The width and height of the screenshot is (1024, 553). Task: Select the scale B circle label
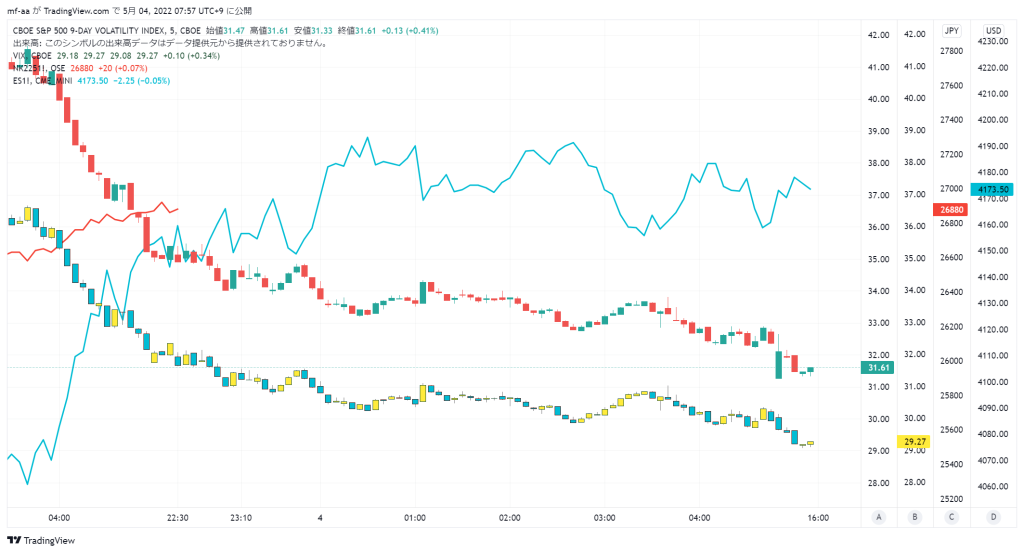pos(914,517)
